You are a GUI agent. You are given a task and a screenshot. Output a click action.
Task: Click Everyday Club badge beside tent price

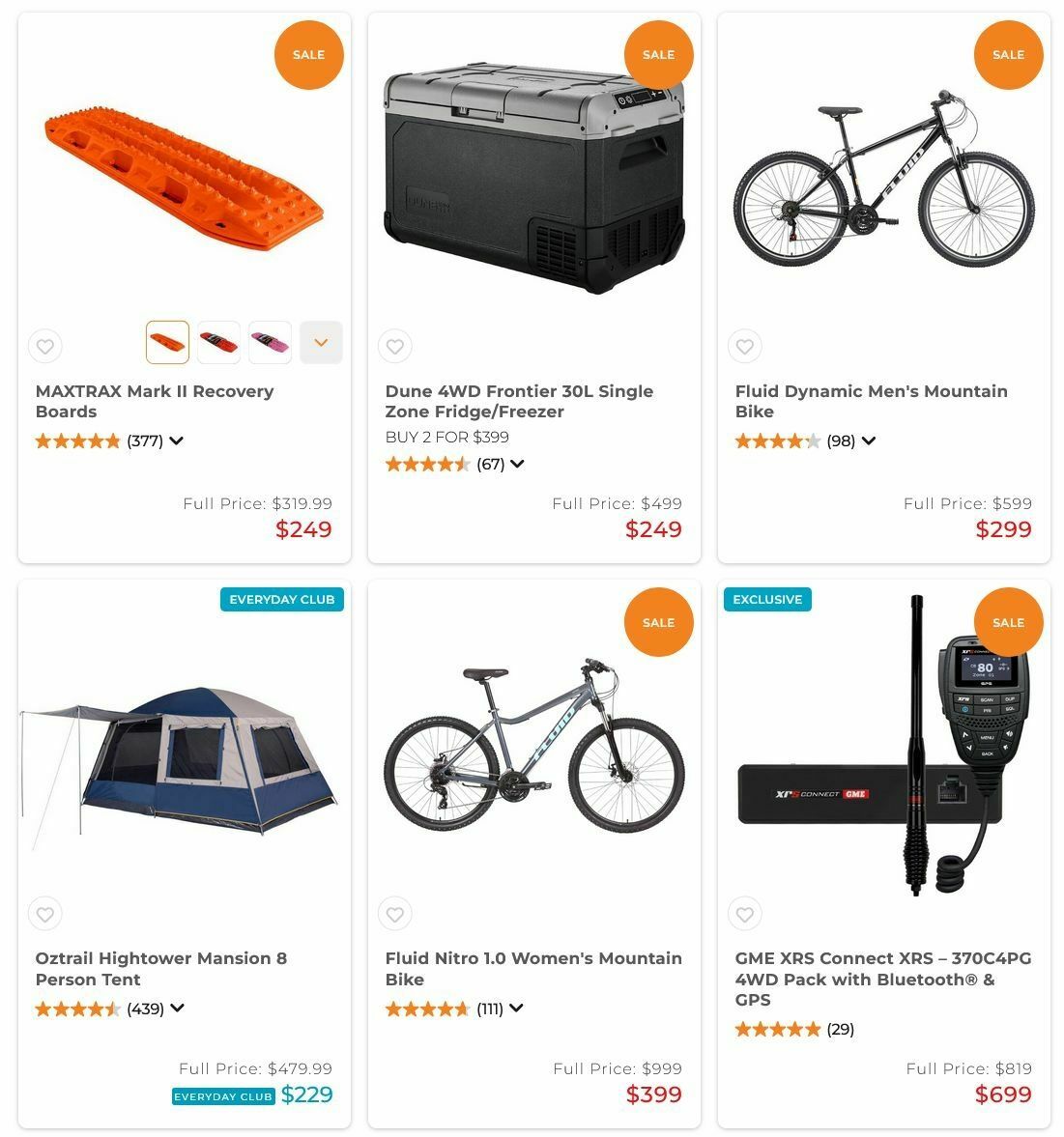click(x=223, y=1096)
